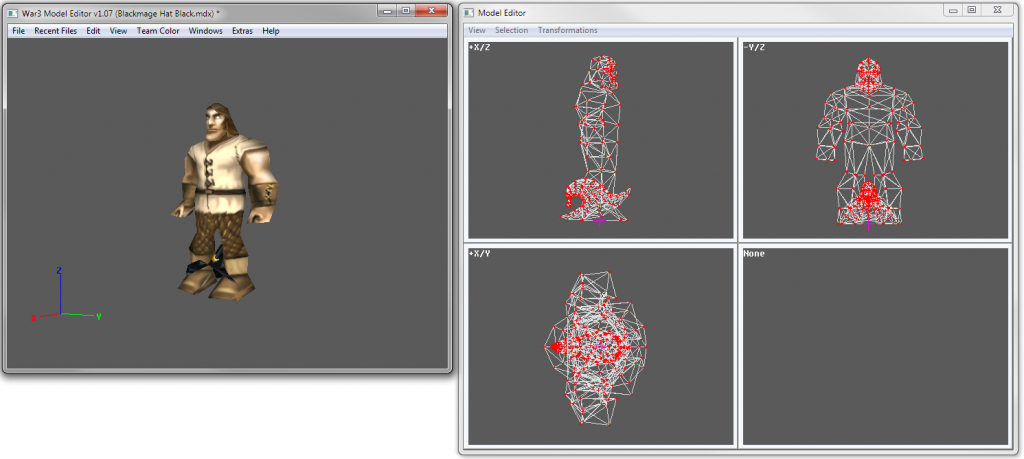This screenshot has width=1024, height=459.
Task: Open the Extras menu
Action: [242, 31]
